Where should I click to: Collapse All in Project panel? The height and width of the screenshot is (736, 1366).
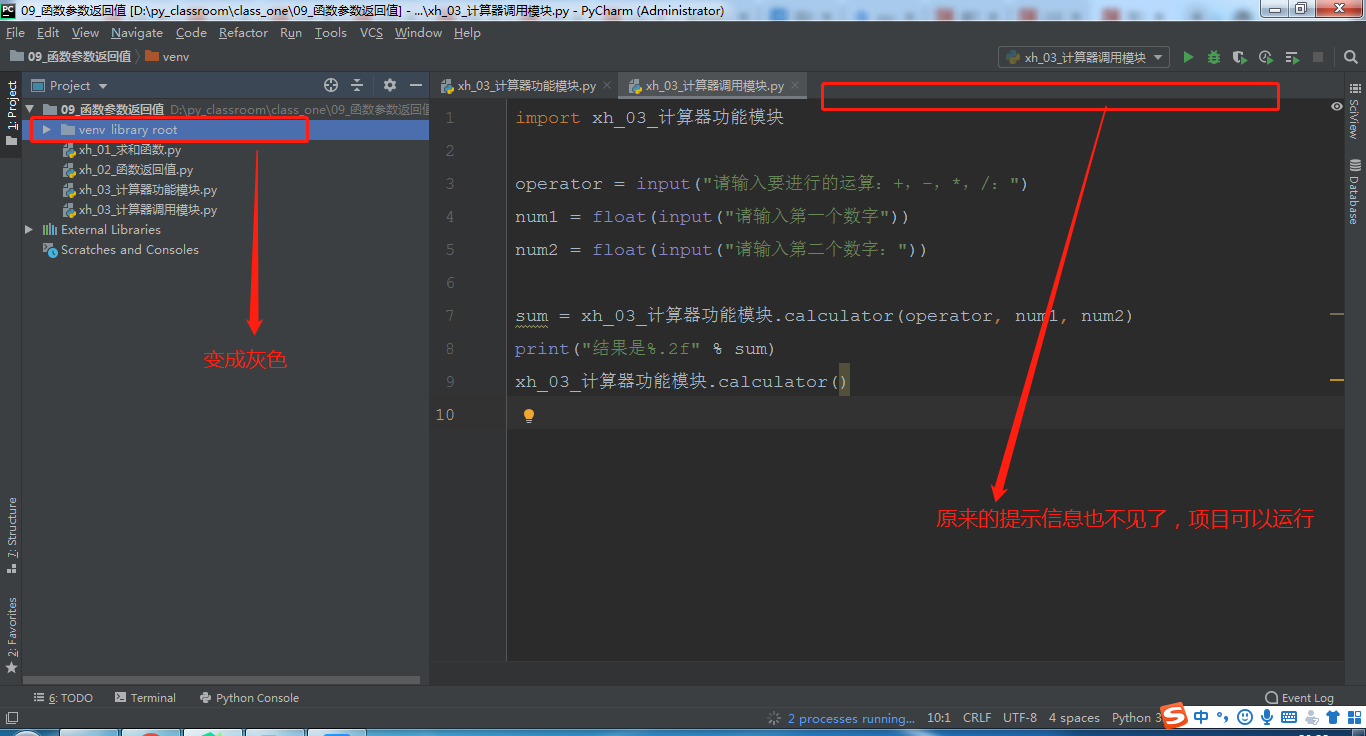tap(356, 85)
